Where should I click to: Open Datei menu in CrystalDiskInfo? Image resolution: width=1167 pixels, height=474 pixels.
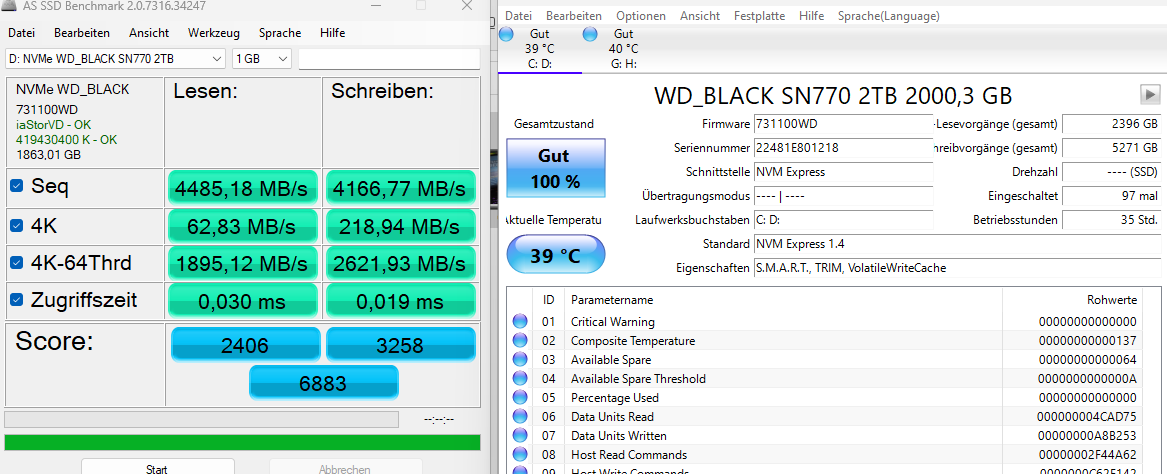[518, 16]
